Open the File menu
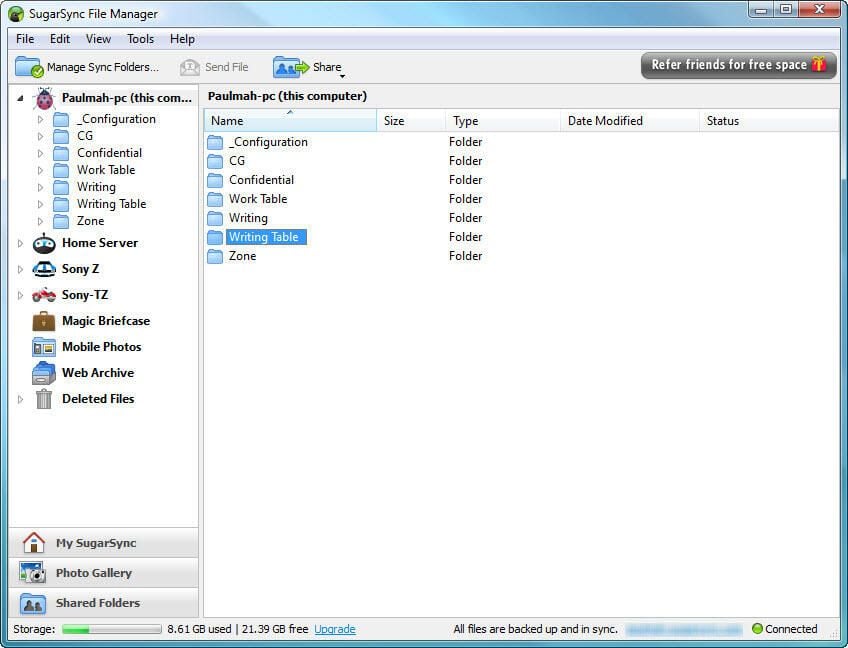Viewport: 848px width, 648px height. pos(25,39)
